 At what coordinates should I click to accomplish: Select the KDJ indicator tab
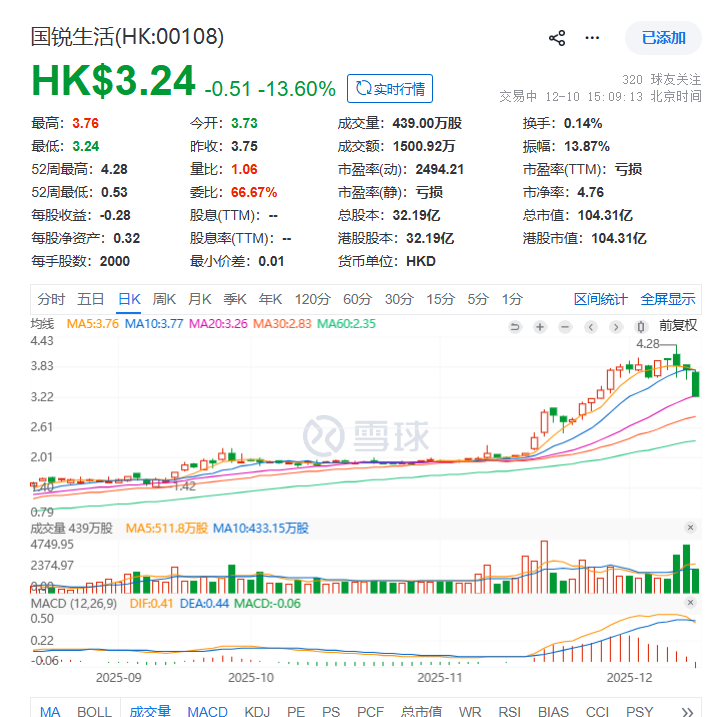coord(257,711)
